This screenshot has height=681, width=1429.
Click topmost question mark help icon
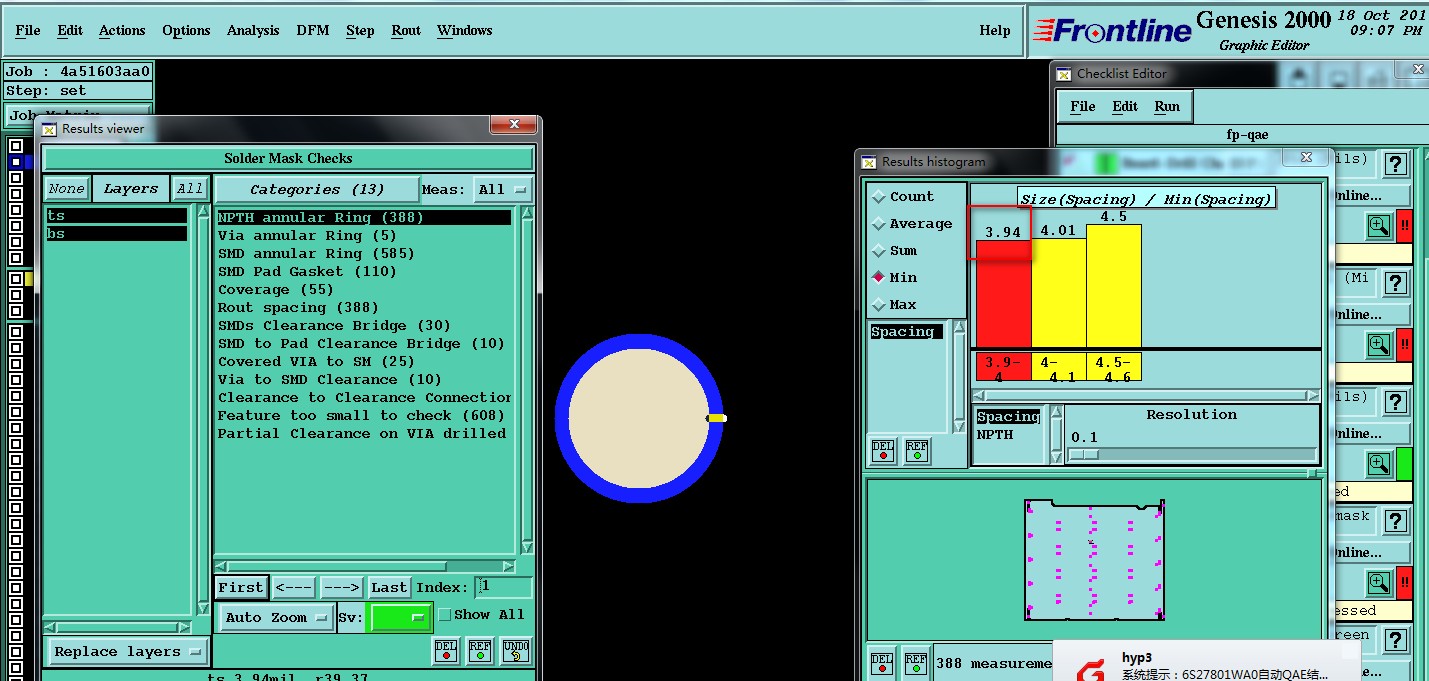[x=1395, y=164]
